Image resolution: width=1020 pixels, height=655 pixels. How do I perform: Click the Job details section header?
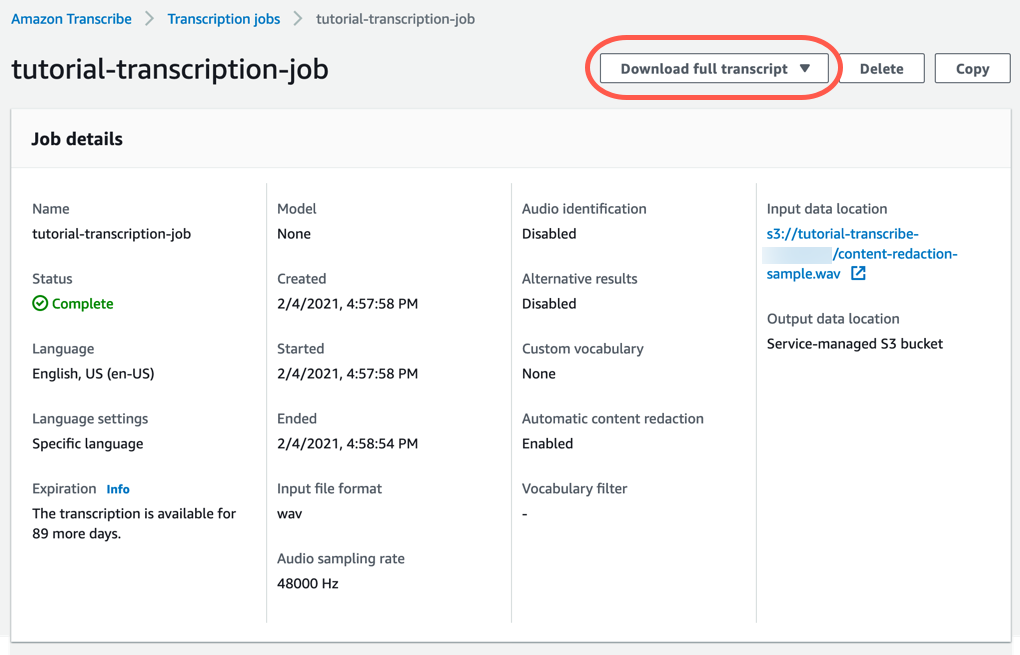point(77,139)
